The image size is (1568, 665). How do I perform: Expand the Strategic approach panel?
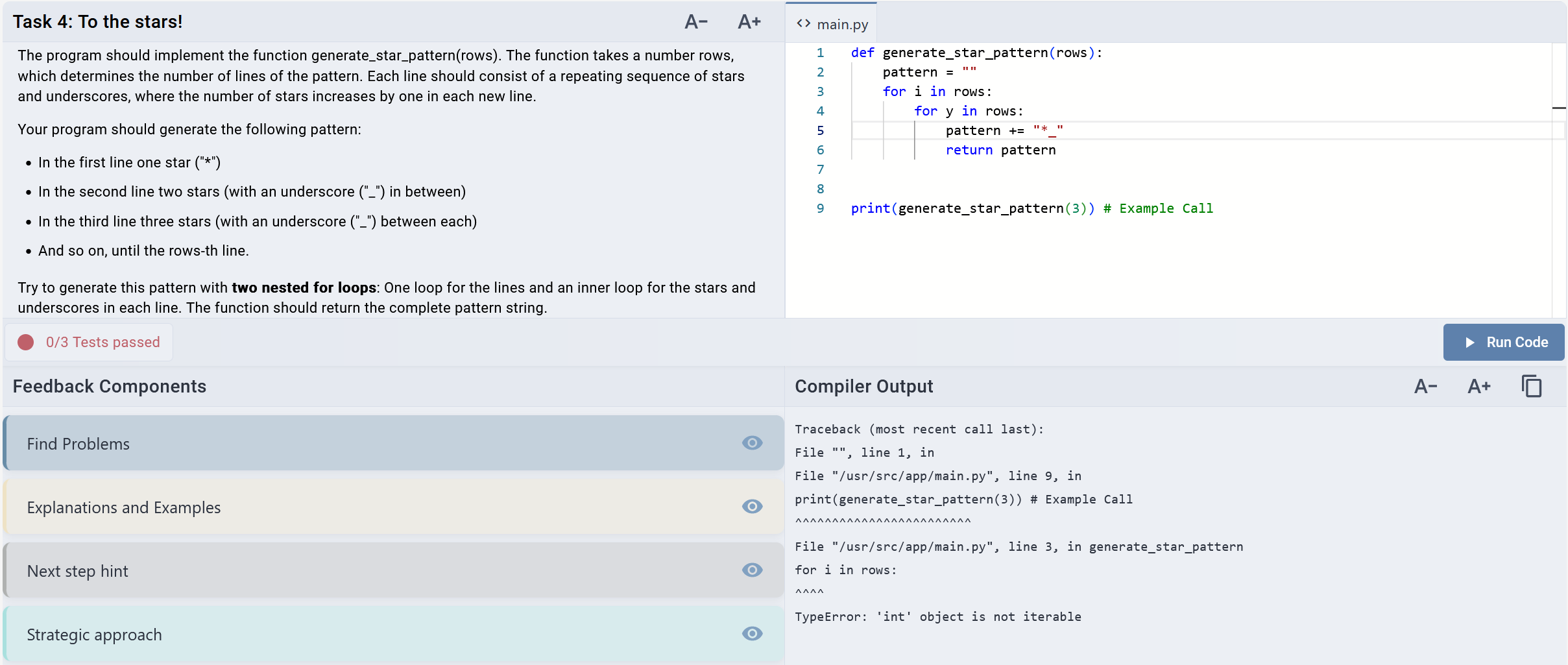coord(324,635)
